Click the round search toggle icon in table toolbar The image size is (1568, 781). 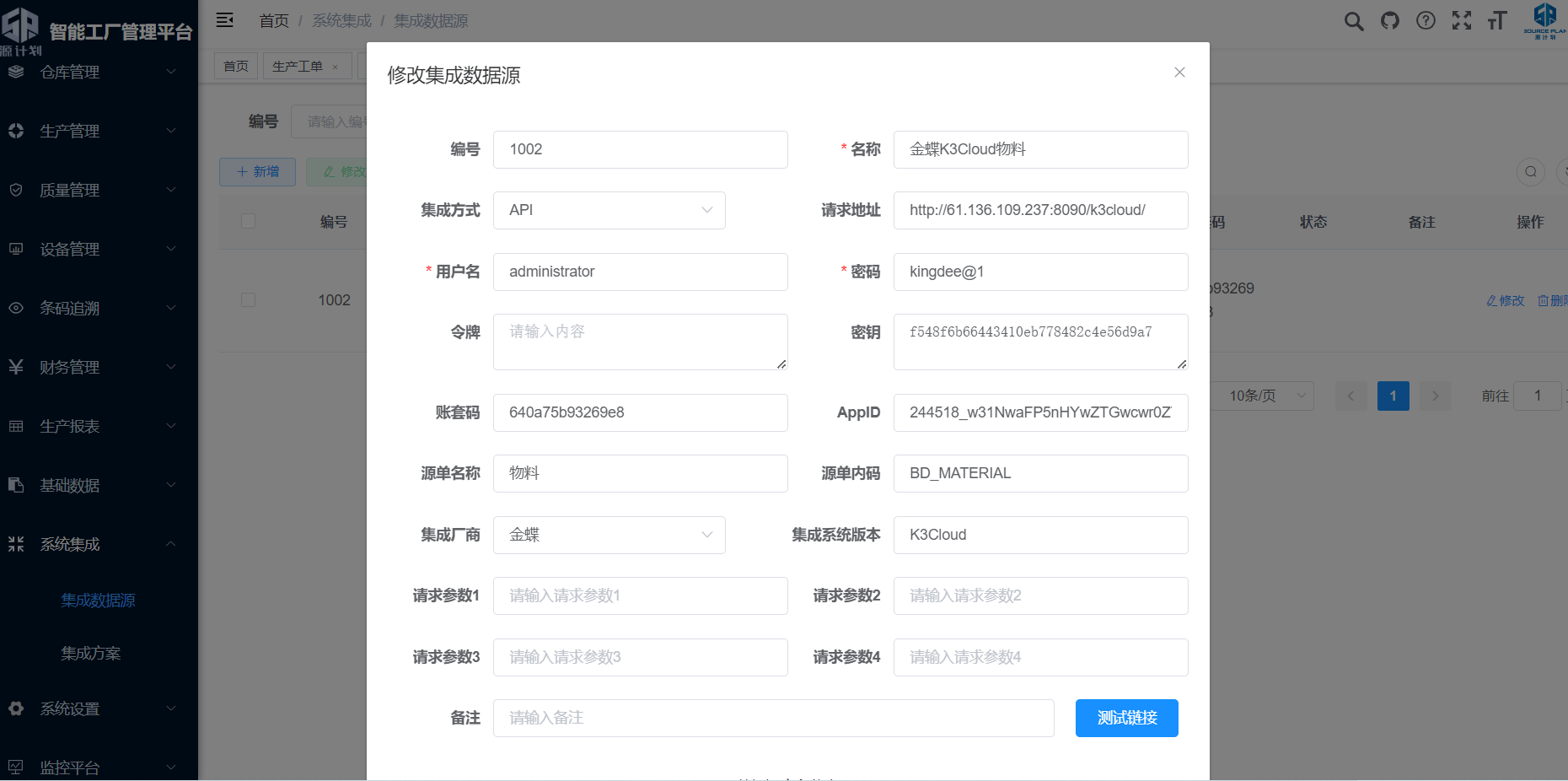(x=1530, y=172)
